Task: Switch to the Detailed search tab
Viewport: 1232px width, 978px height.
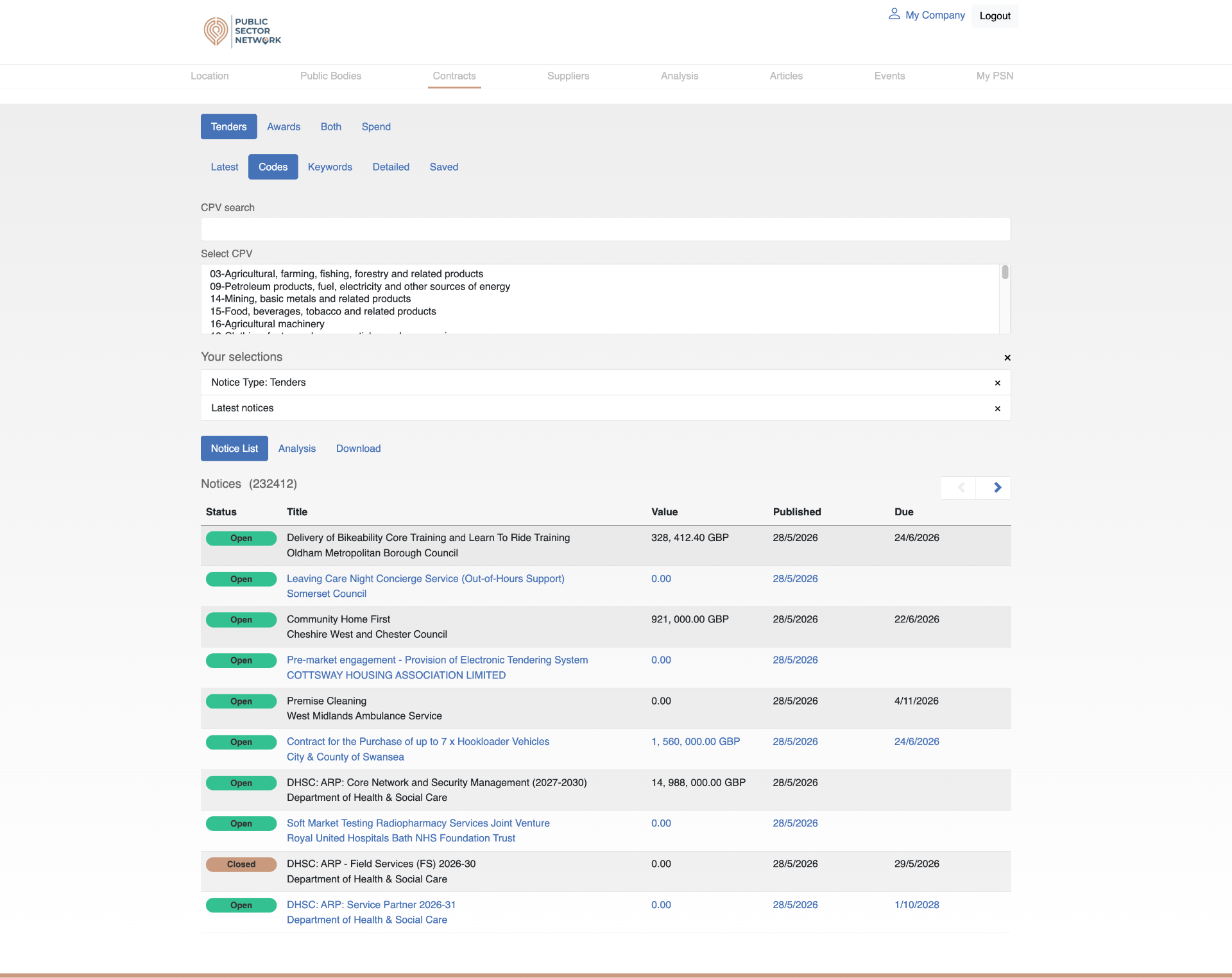Action: click(391, 167)
